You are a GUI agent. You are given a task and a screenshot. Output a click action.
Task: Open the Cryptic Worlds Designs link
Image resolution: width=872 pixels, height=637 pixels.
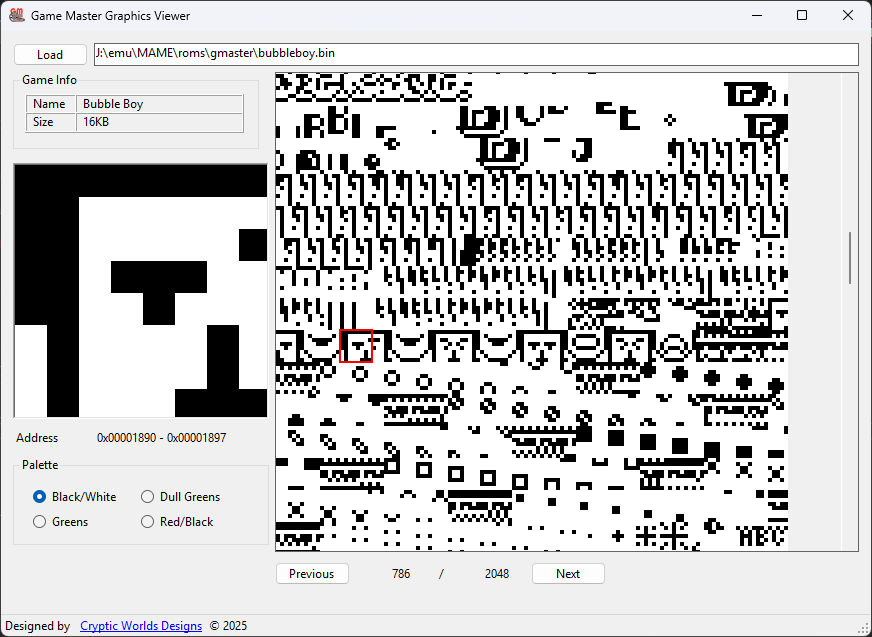141,626
